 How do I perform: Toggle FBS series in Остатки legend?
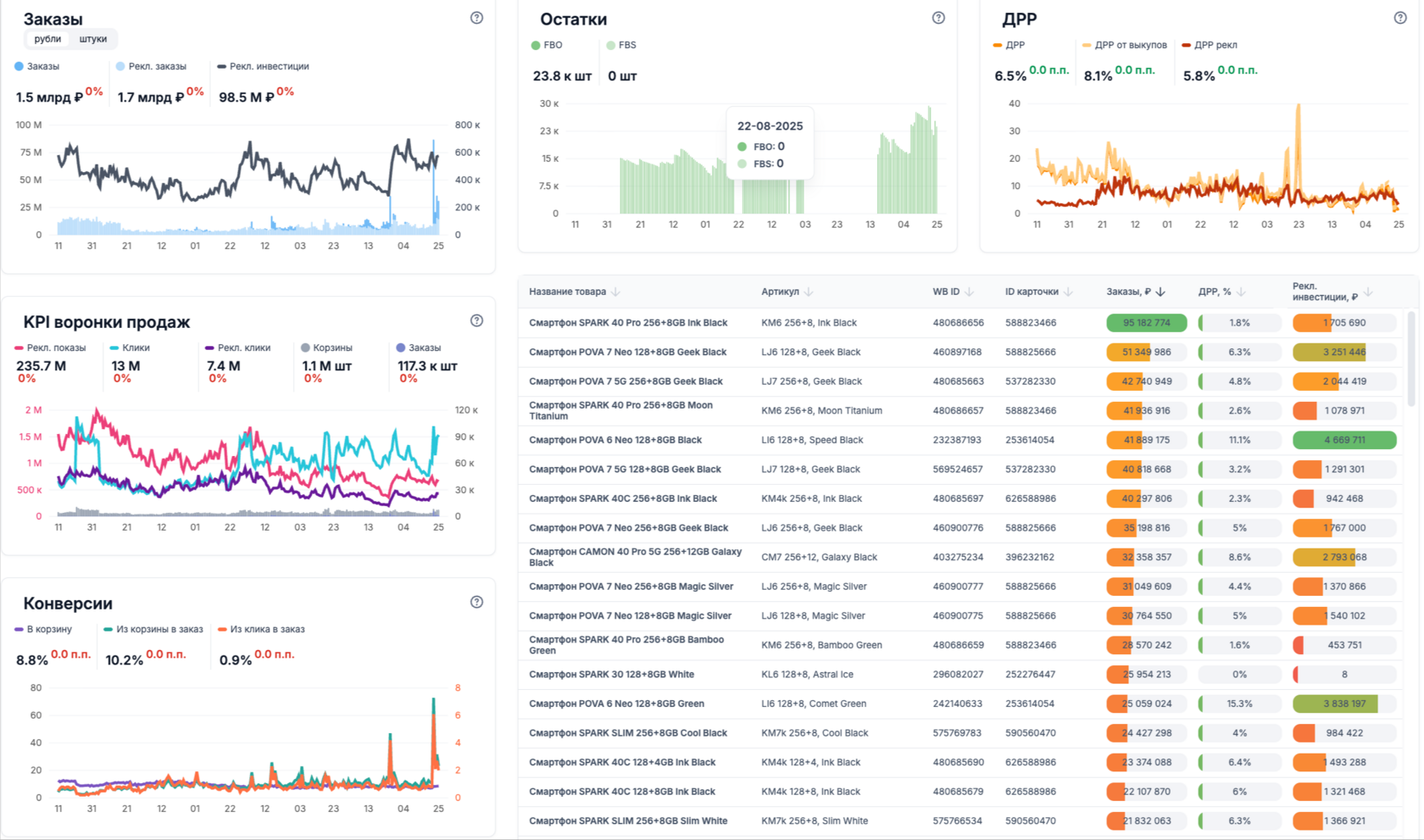[x=621, y=45]
